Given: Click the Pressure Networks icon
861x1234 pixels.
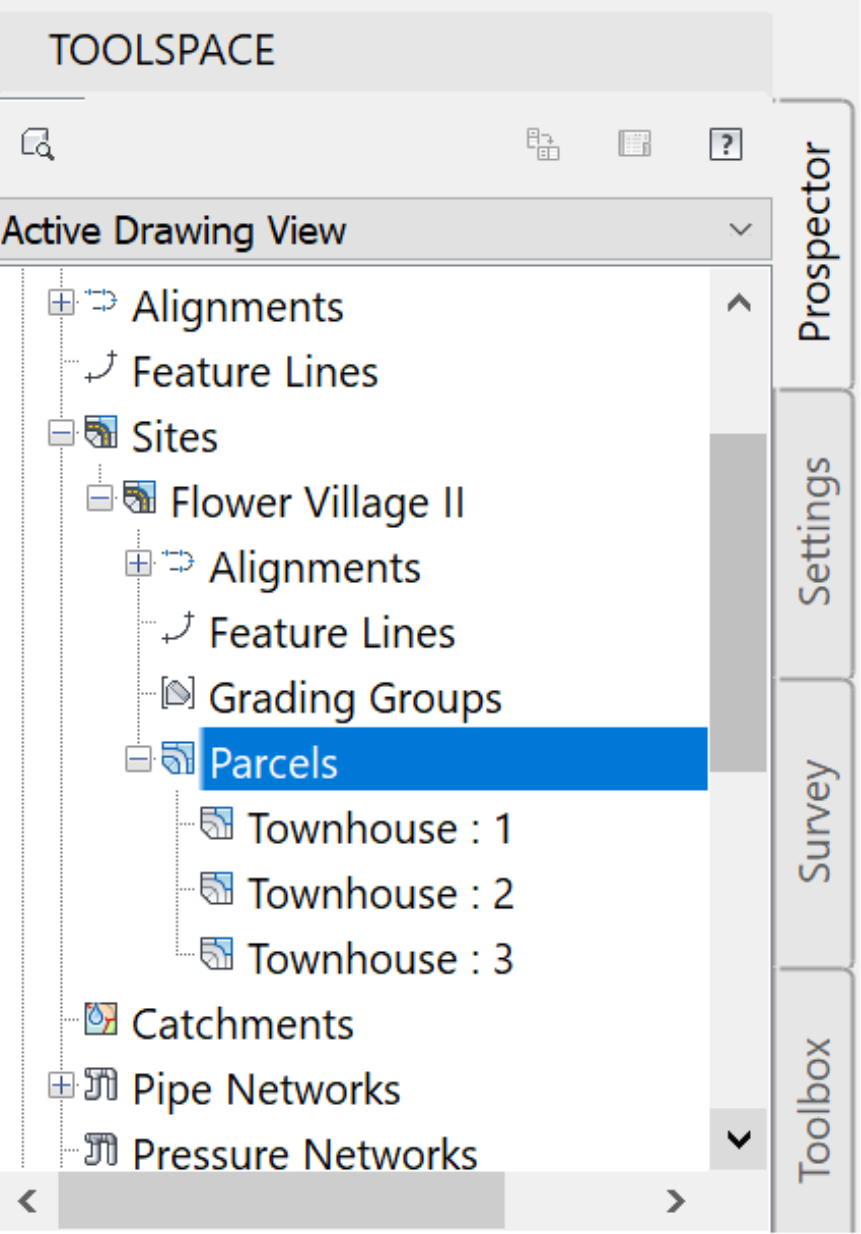Looking at the screenshot, I should click(x=102, y=1151).
